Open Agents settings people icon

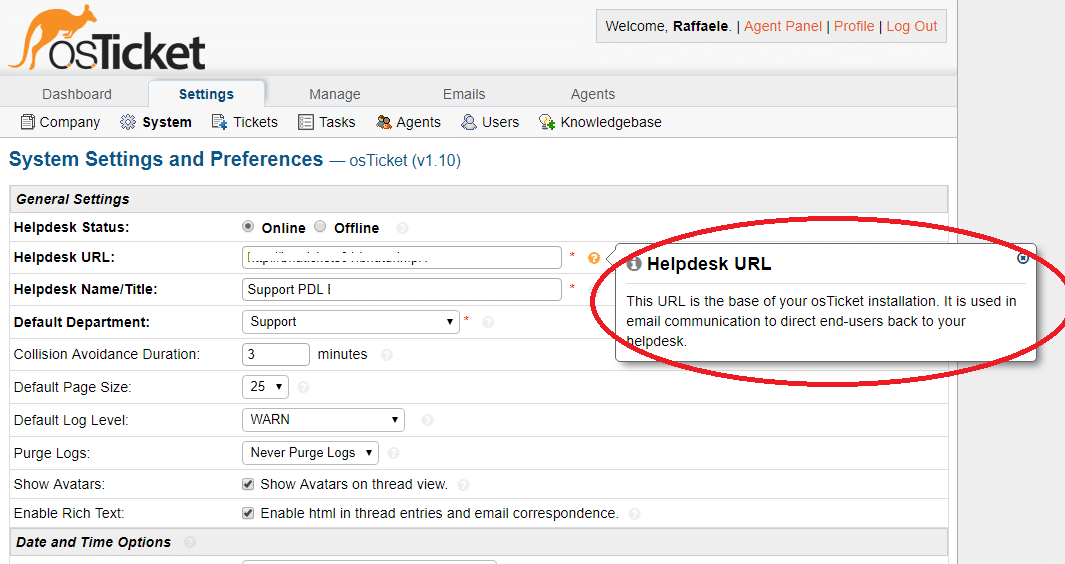(x=384, y=122)
